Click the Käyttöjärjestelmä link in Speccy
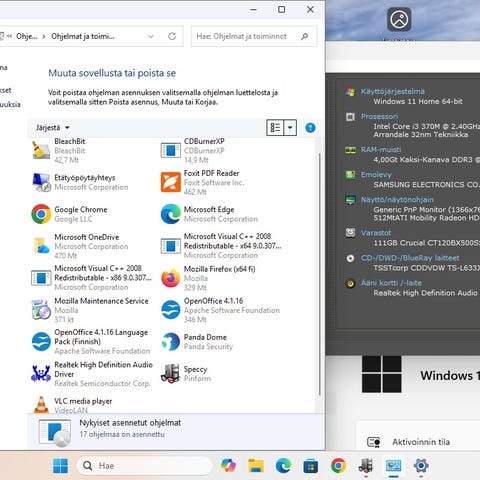480x480 pixels. [x=392, y=91]
